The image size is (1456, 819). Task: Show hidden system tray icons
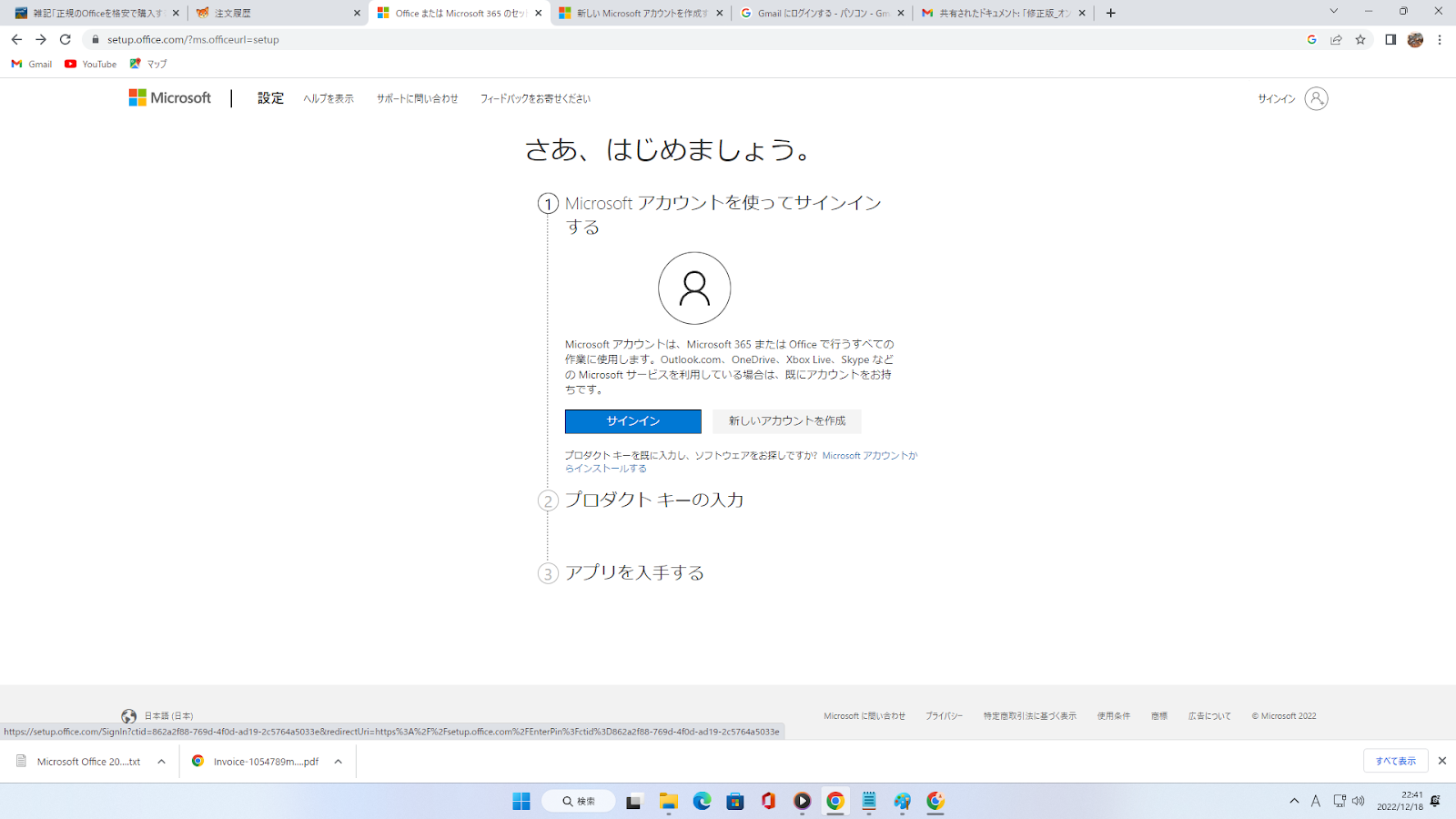pos(1294,801)
